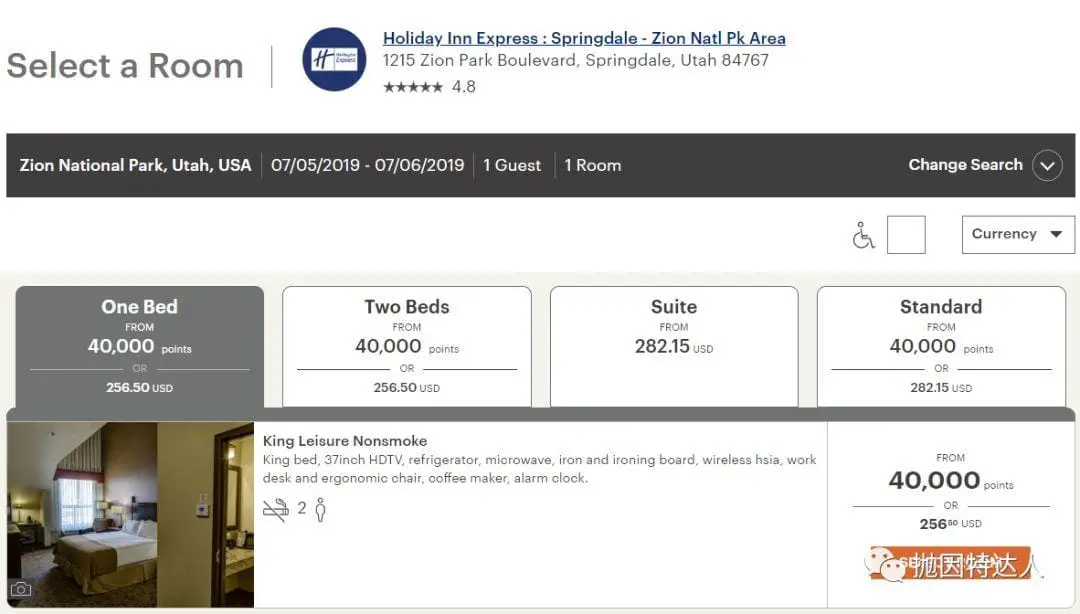Click the hotel address 1215 Zion Park Boulevard
This screenshot has width=1080, height=614.
(x=575, y=60)
